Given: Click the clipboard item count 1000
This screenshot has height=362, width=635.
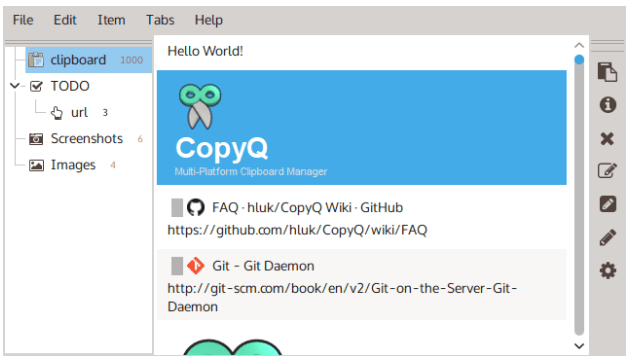Looking at the screenshot, I should point(132,60).
